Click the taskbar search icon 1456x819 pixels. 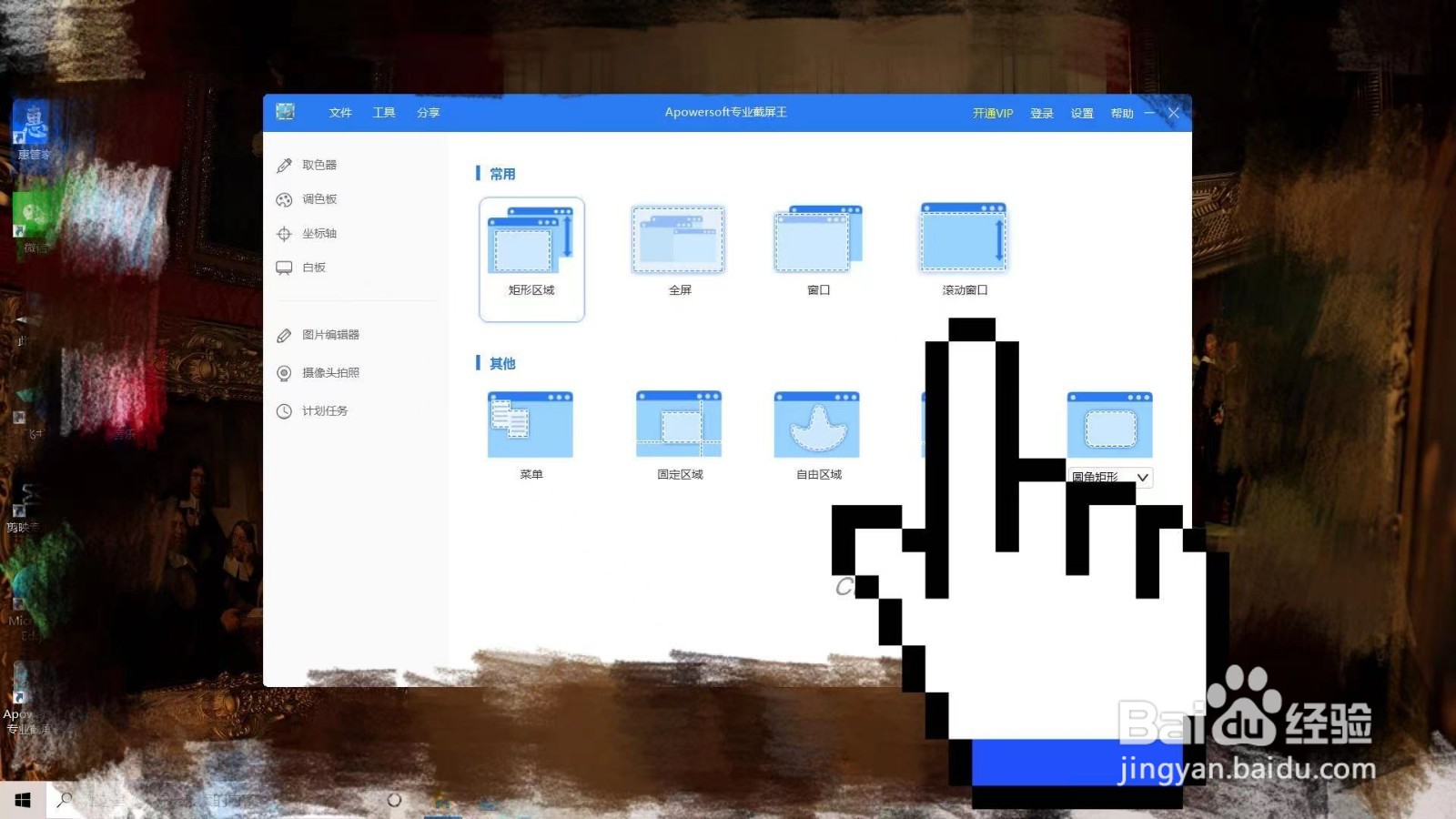(65, 800)
